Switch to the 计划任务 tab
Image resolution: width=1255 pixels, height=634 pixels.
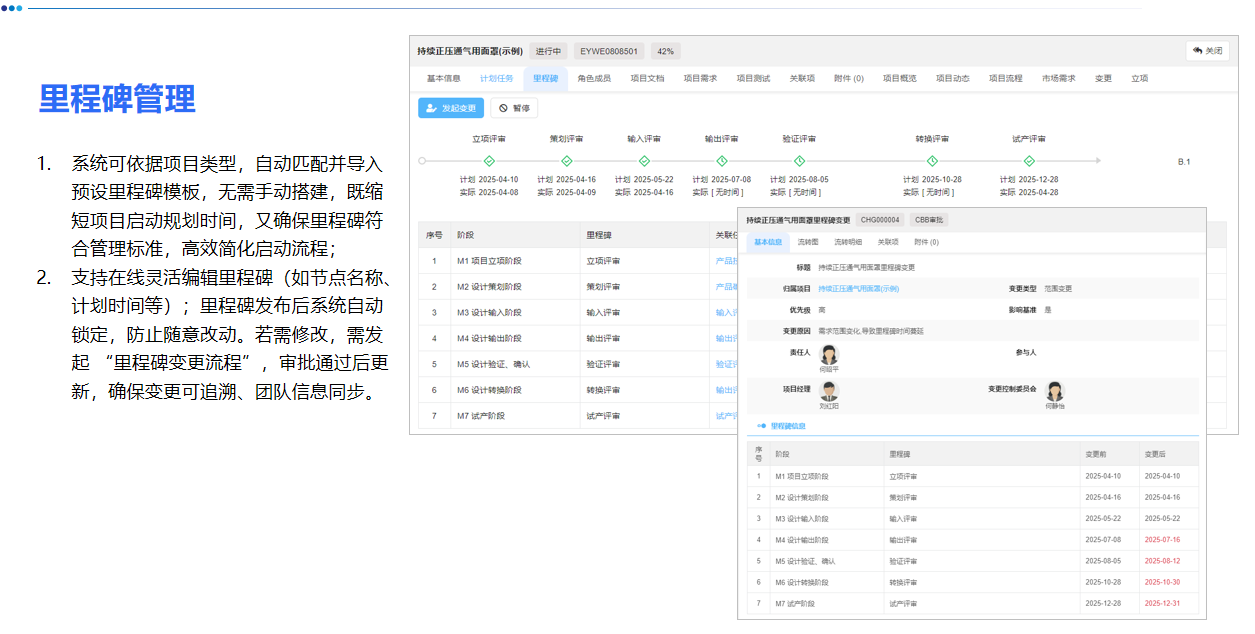point(496,78)
